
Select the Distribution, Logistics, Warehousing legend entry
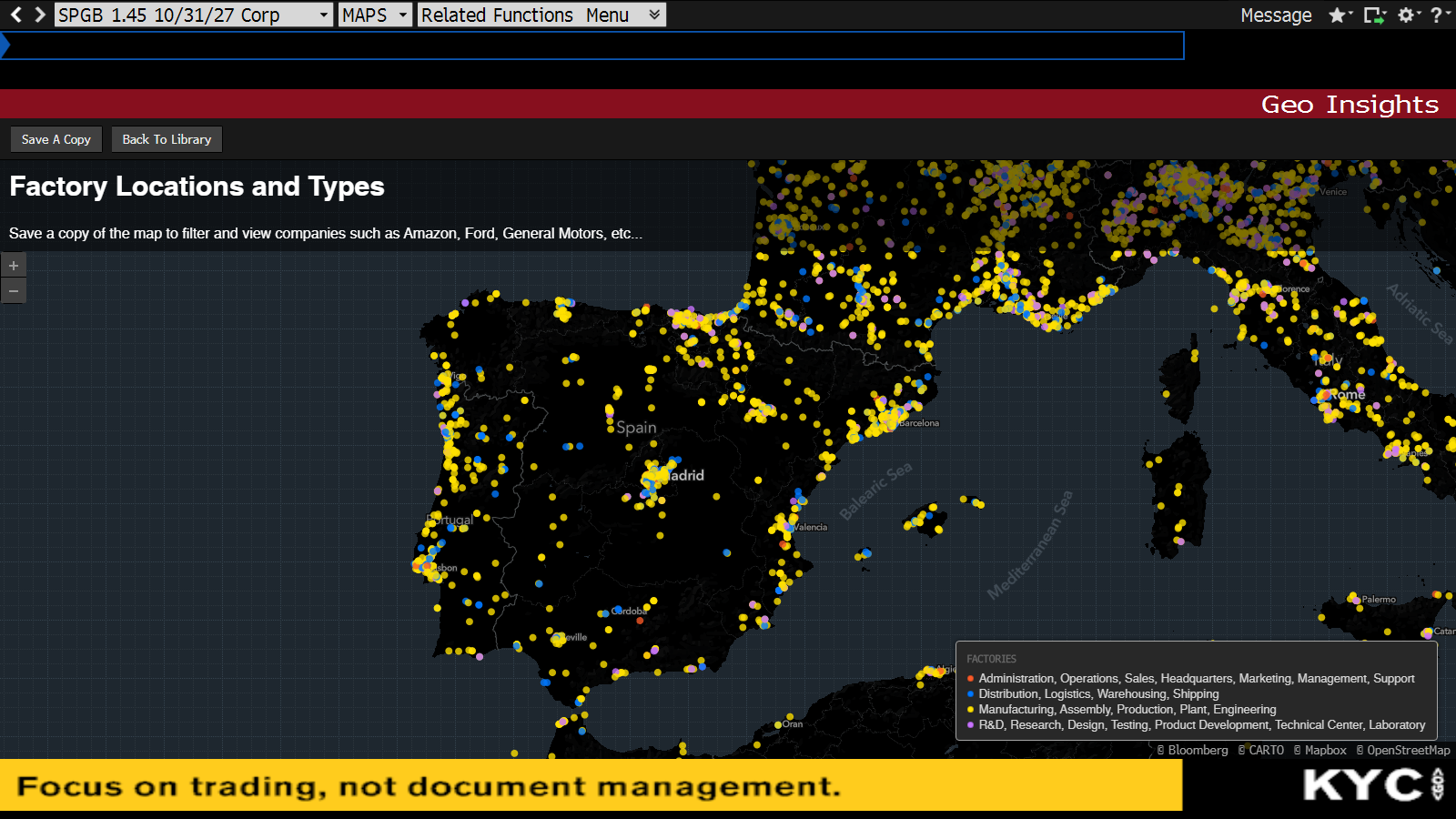(1098, 694)
